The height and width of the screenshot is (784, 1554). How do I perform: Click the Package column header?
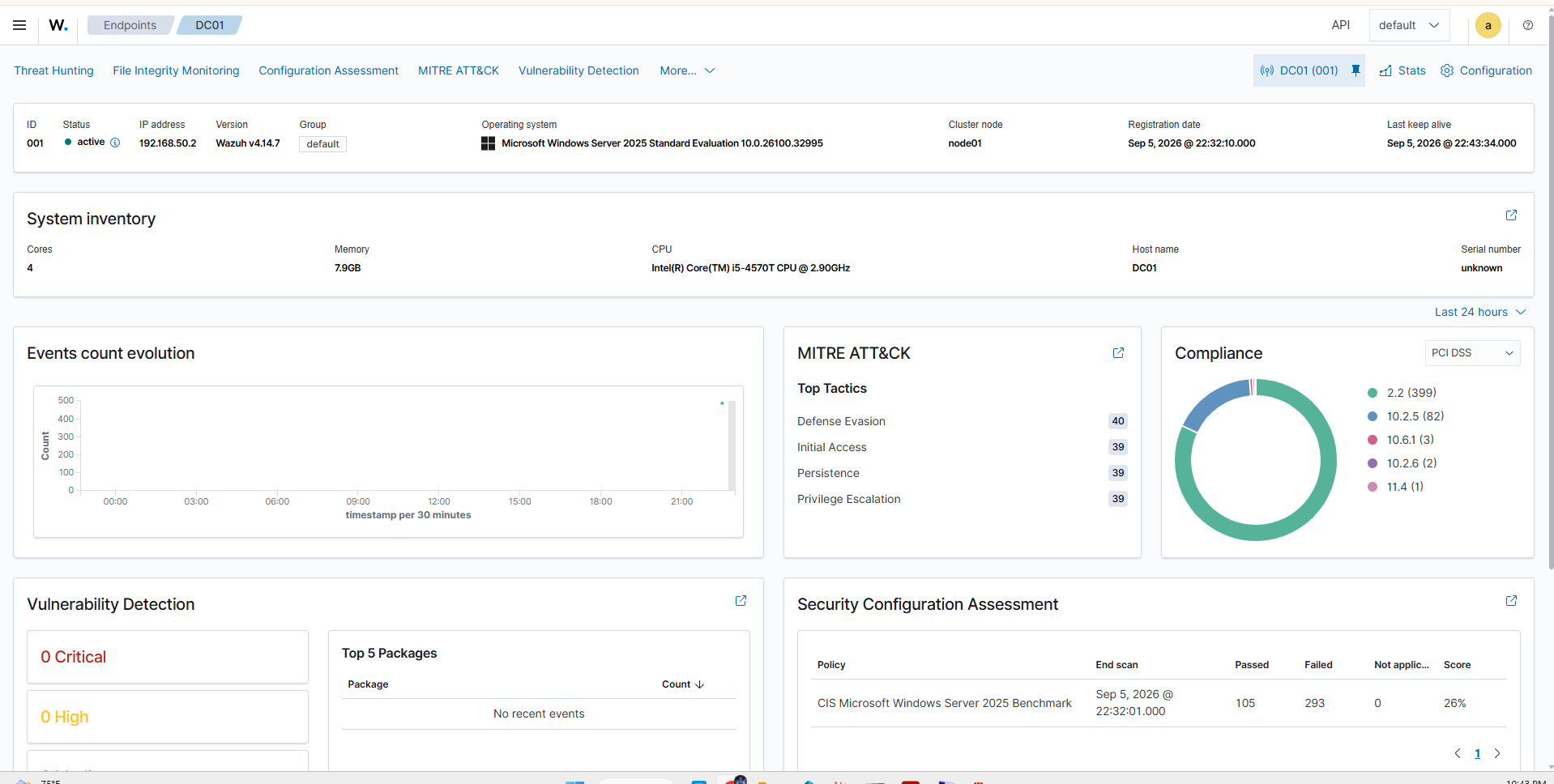click(368, 684)
